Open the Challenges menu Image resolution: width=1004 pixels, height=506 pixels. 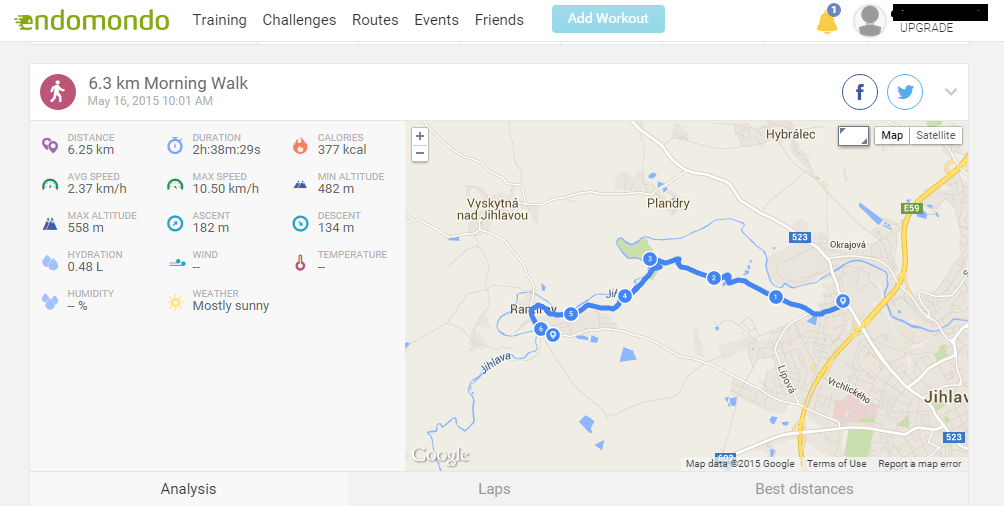[299, 20]
